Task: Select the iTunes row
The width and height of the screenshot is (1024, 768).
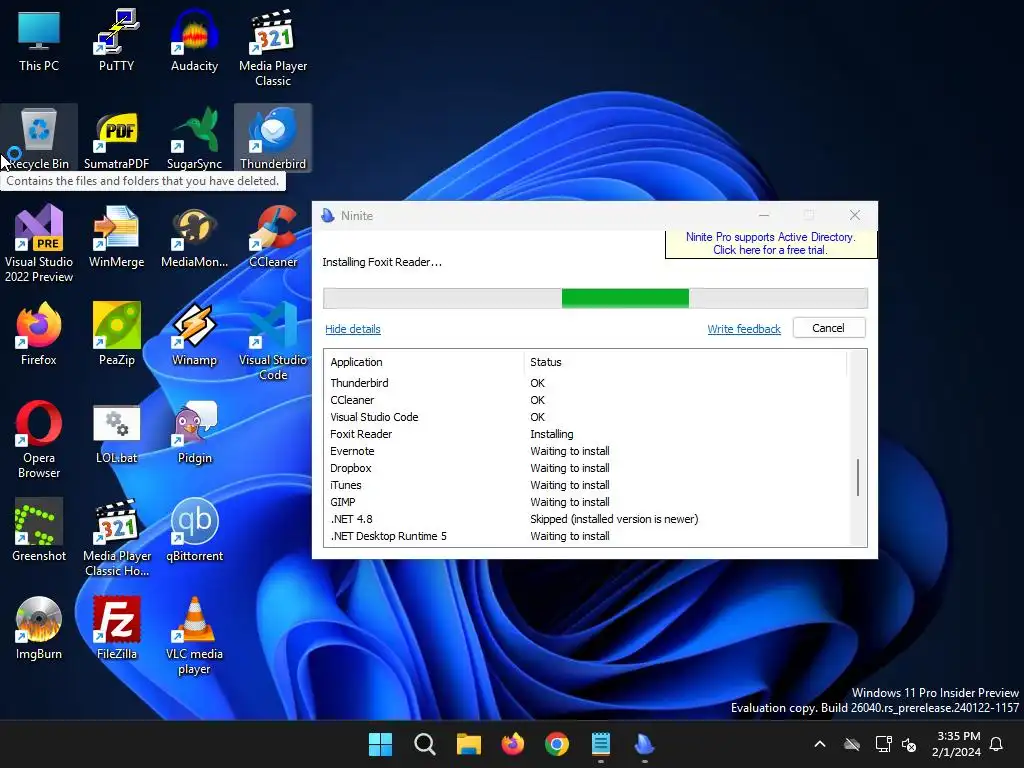Action: pos(588,485)
